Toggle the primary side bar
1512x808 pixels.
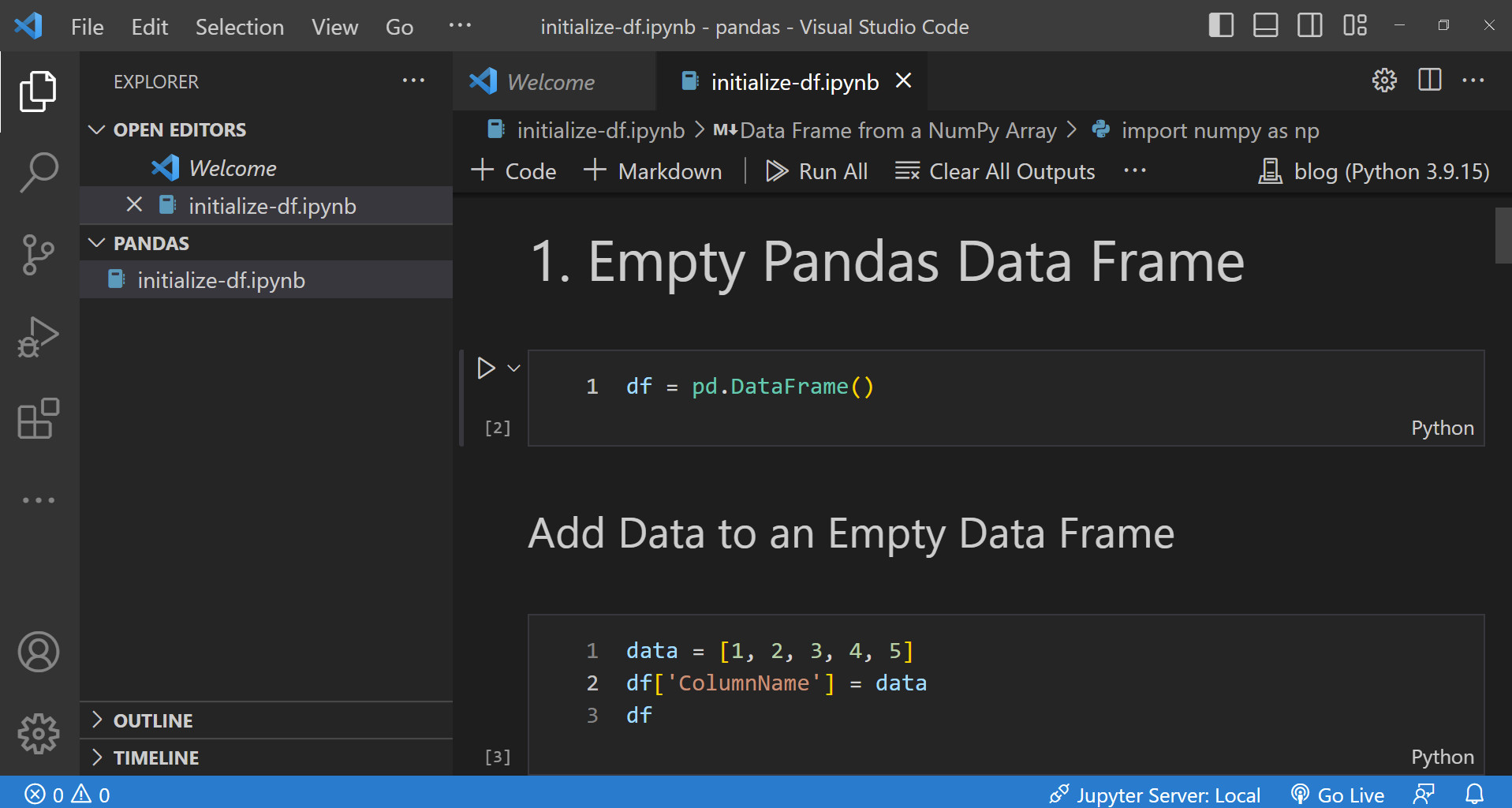coord(1221,25)
